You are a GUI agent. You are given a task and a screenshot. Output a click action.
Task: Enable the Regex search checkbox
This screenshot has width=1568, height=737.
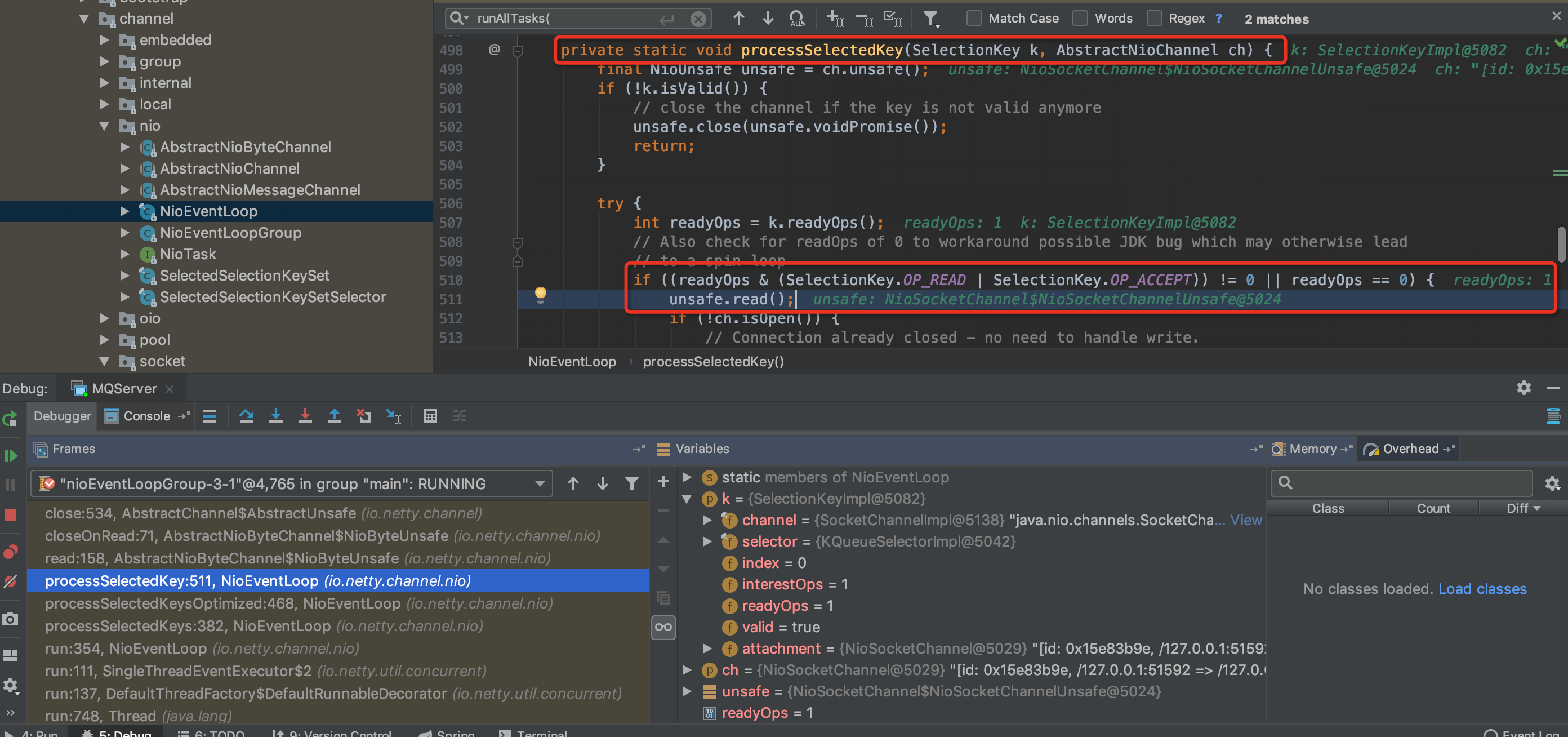(x=1154, y=18)
